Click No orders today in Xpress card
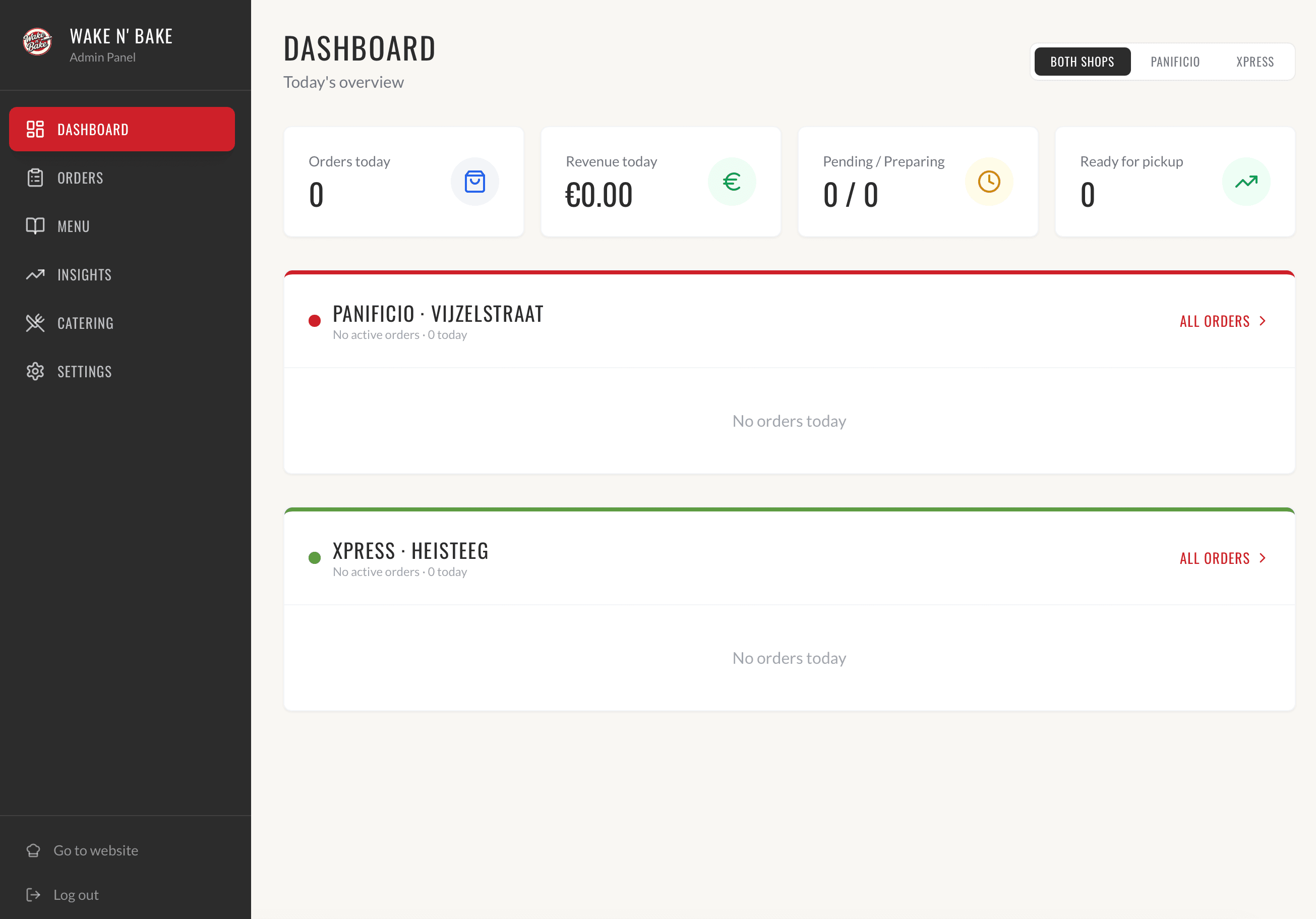Screen dimensions: 1316x919 (x=789, y=658)
